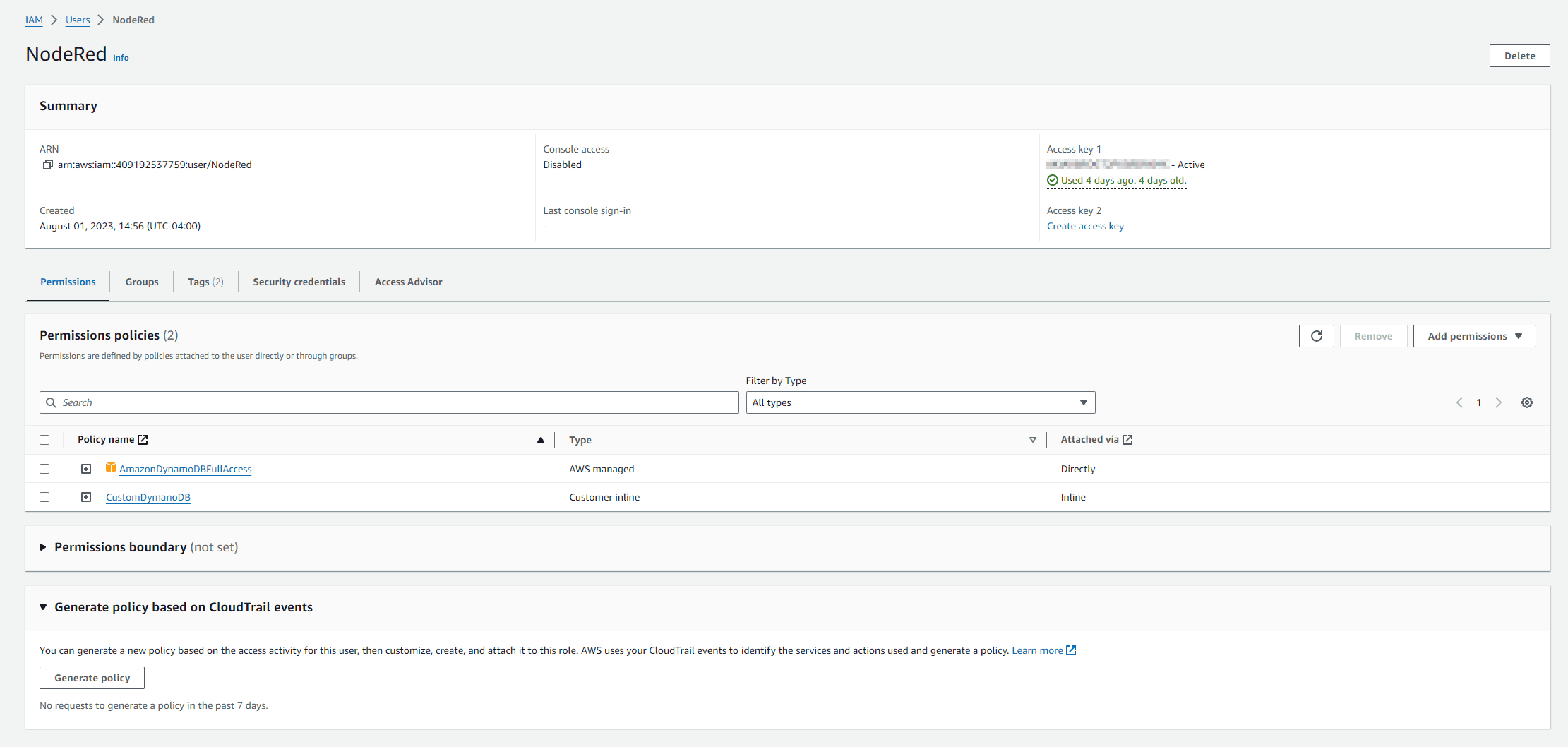
Task: Open Policy name column external link icon
Action: [143, 438]
